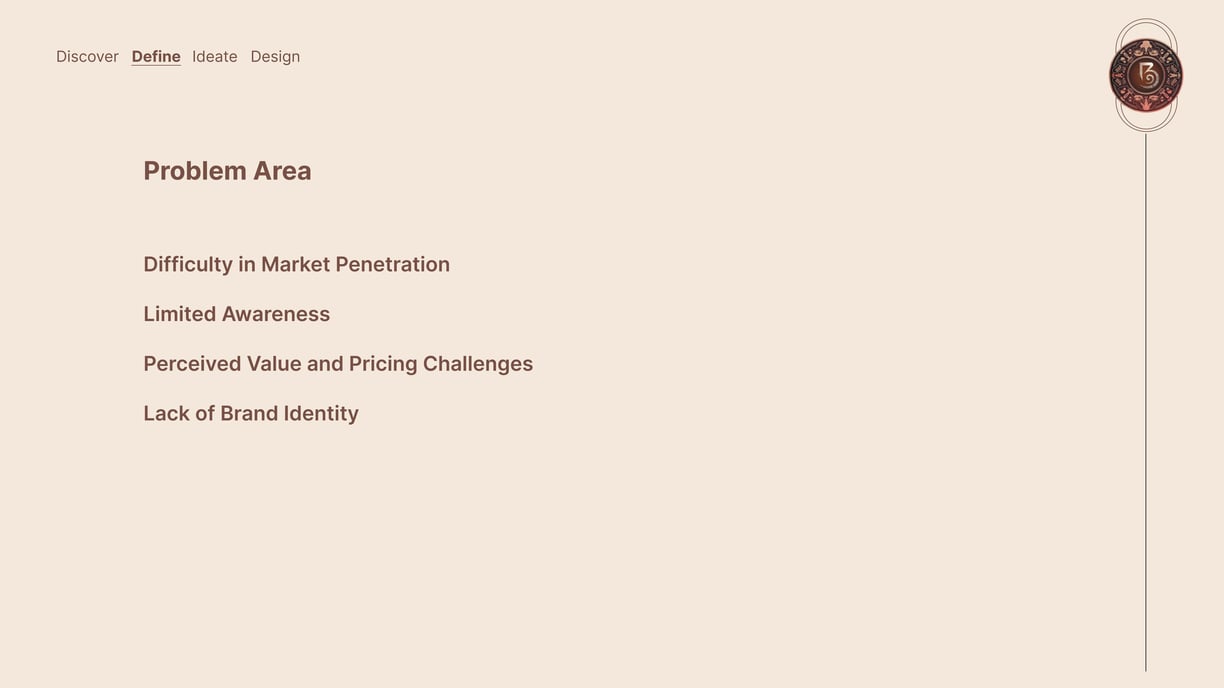Click the Lack of Brand Identity line
The width and height of the screenshot is (1224, 688).
click(251, 413)
